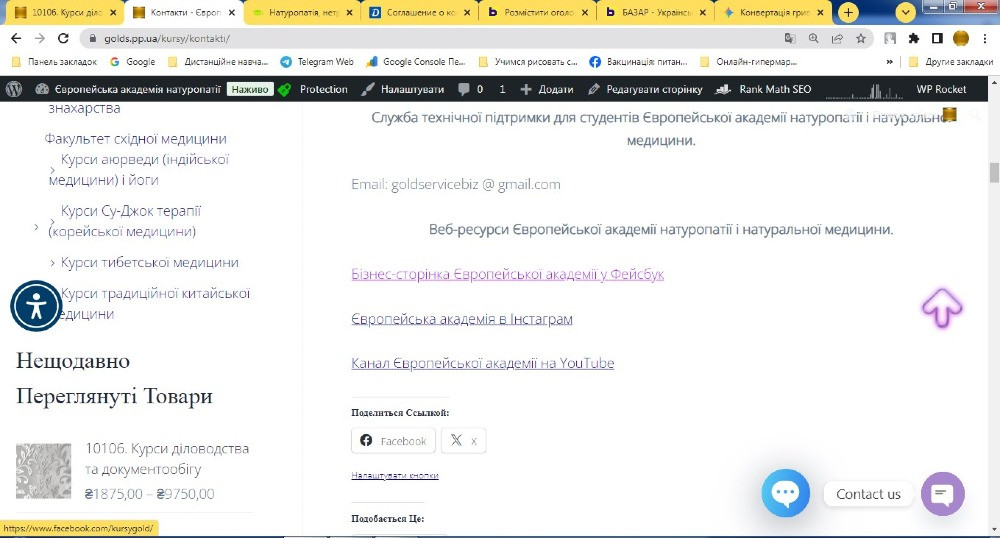Show more bookmarks with the double chevron

[x=889, y=62]
